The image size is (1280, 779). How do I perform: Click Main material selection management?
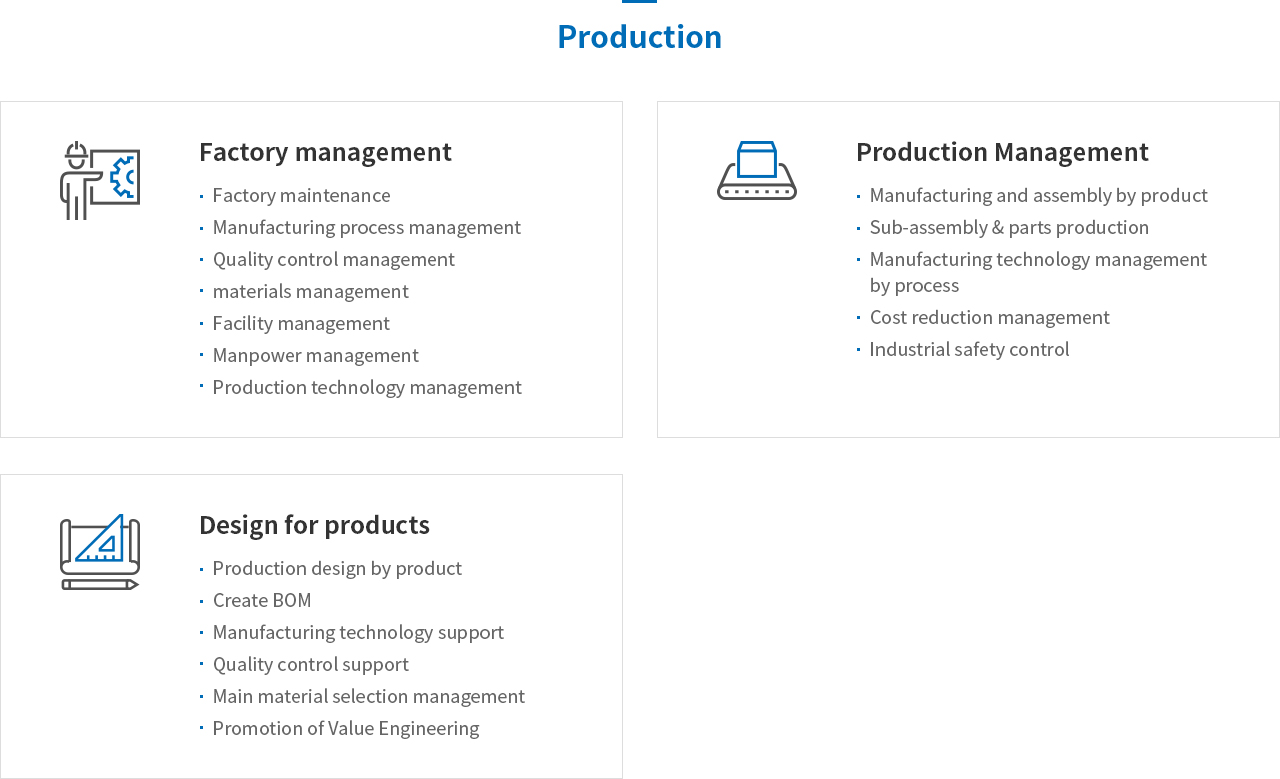click(368, 696)
